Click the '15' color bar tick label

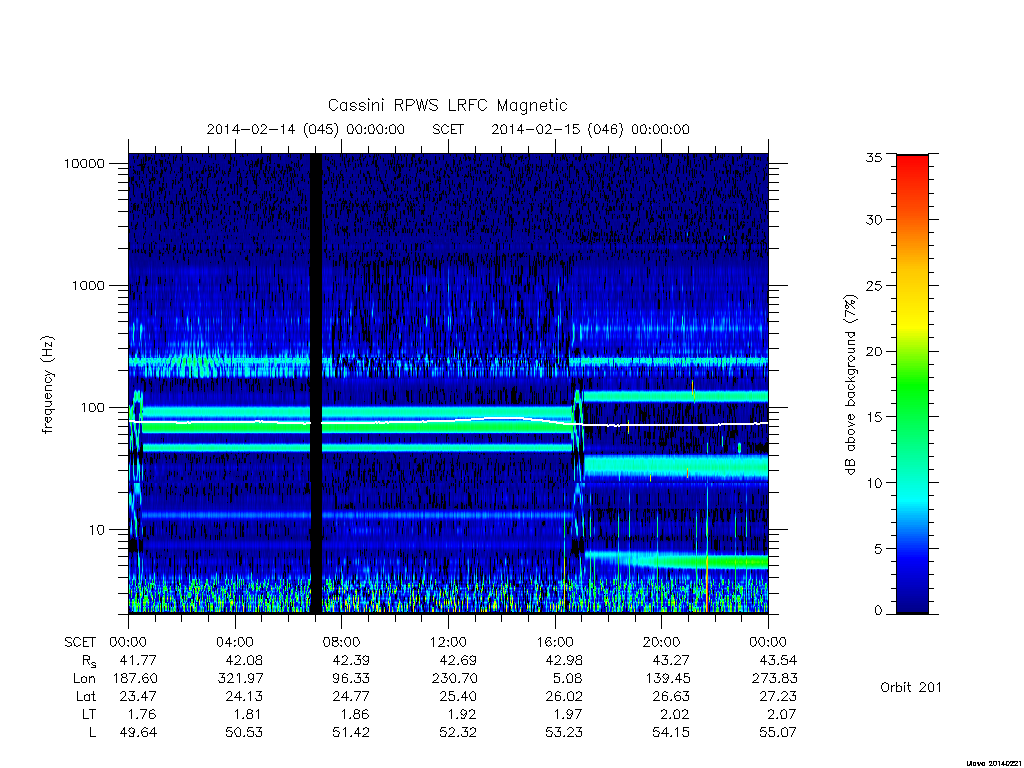[x=874, y=417]
